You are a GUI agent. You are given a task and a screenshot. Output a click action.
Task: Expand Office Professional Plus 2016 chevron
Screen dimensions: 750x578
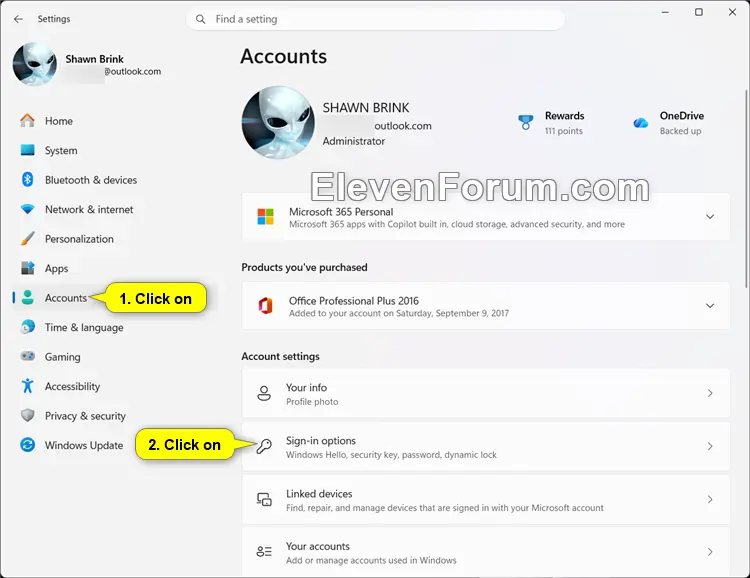(710, 306)
